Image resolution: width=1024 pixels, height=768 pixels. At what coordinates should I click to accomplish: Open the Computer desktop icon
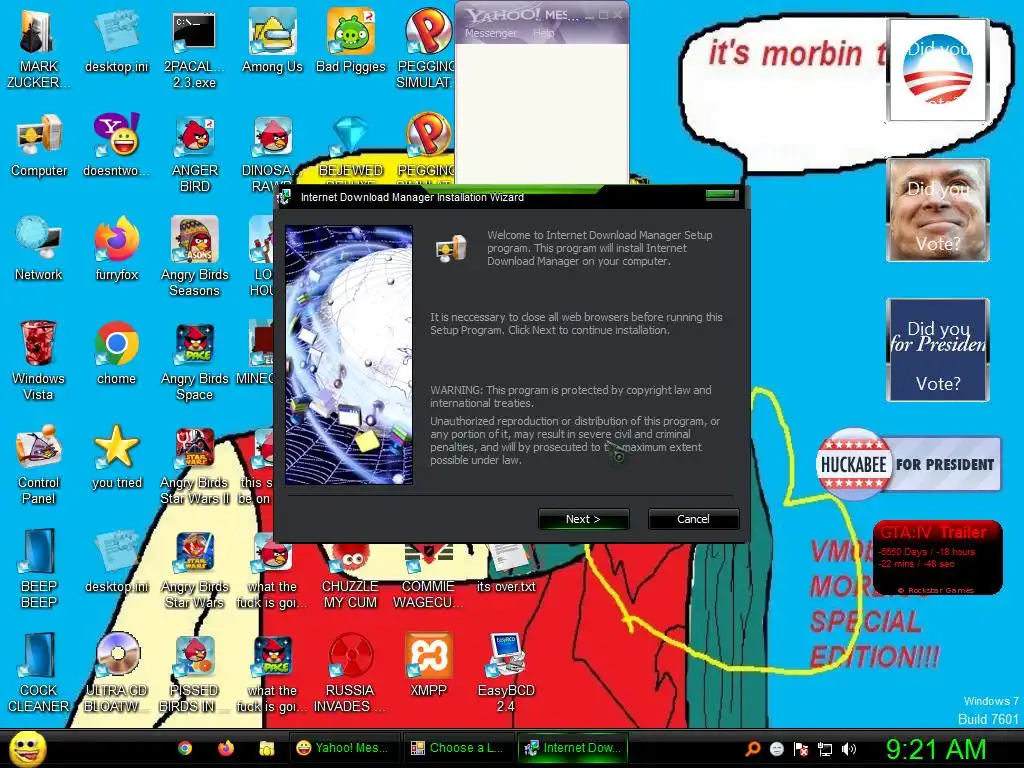coord(39,145)
